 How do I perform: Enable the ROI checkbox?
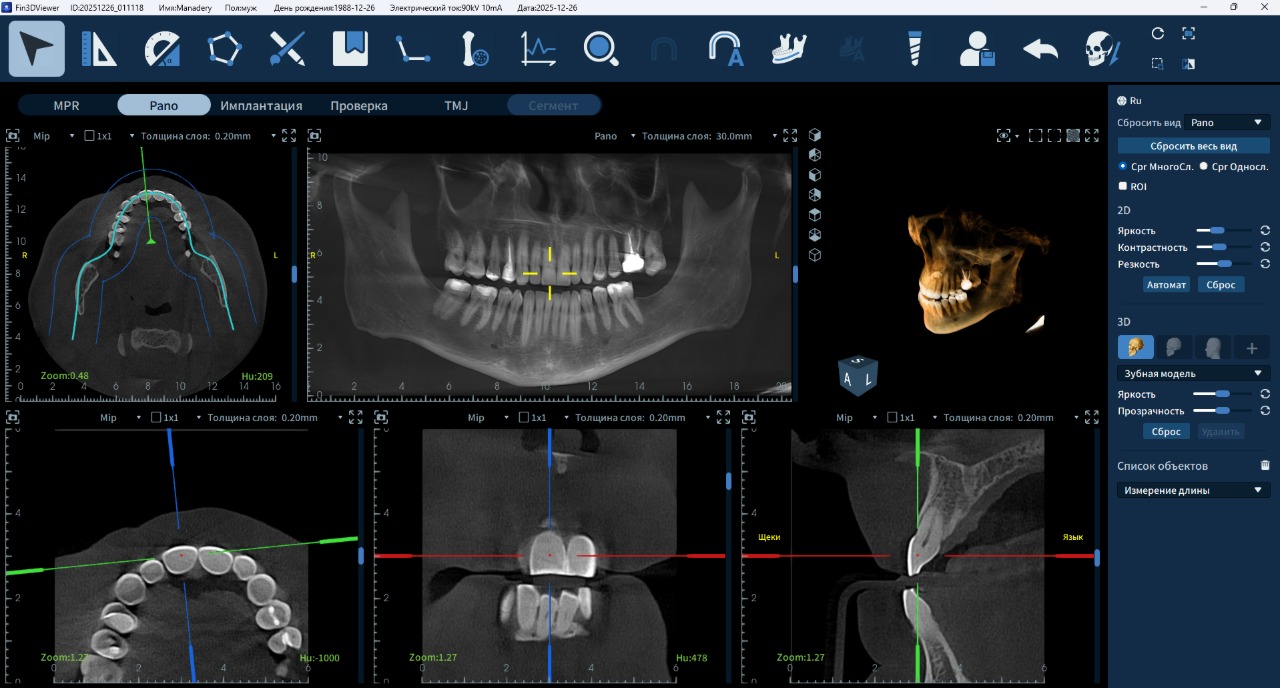pyautogui.click(x=1123, y=186)
